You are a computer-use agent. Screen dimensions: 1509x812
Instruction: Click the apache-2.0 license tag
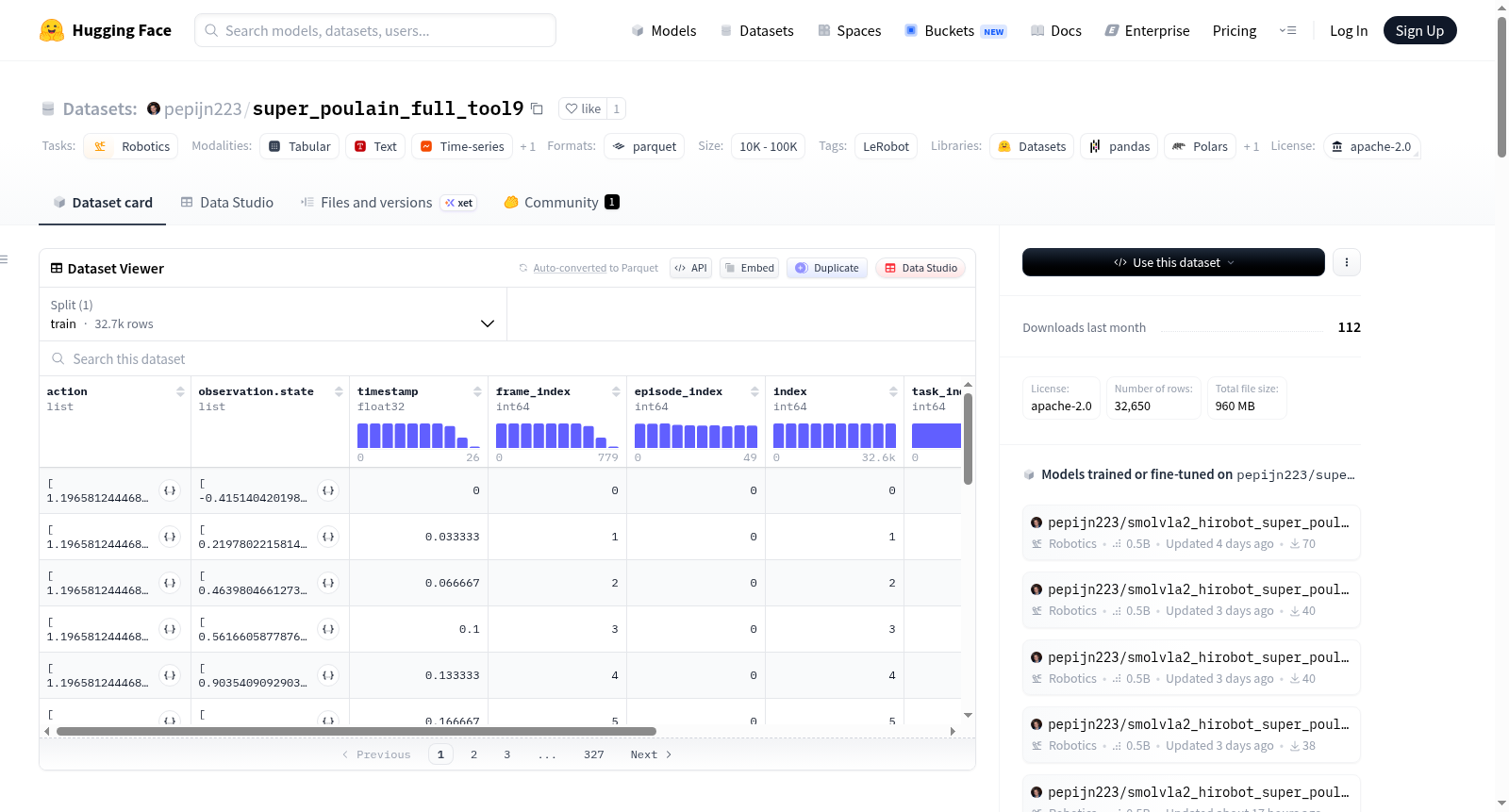coord(1371,146)
